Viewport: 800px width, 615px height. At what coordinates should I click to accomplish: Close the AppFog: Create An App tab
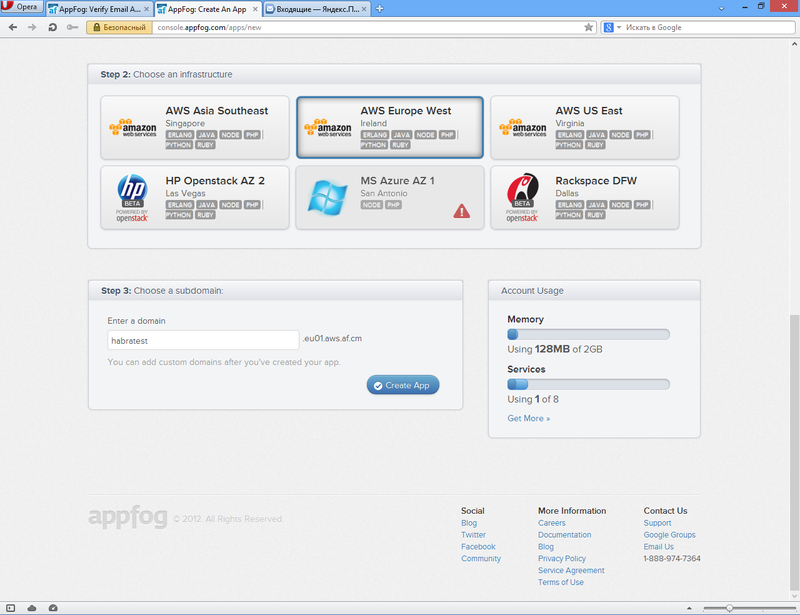[255, 9]
